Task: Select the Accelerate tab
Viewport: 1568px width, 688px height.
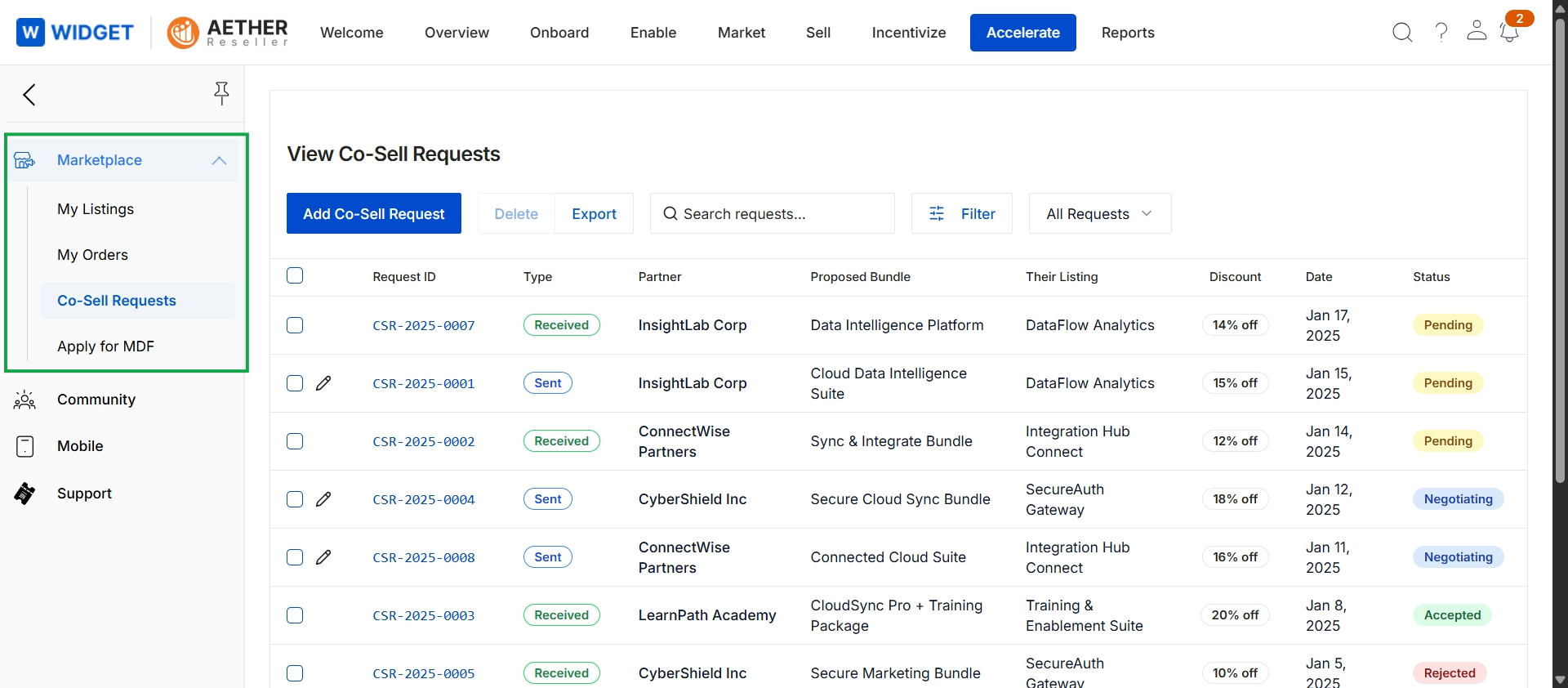Action: pyautogui.click(x=1023, y=33)
